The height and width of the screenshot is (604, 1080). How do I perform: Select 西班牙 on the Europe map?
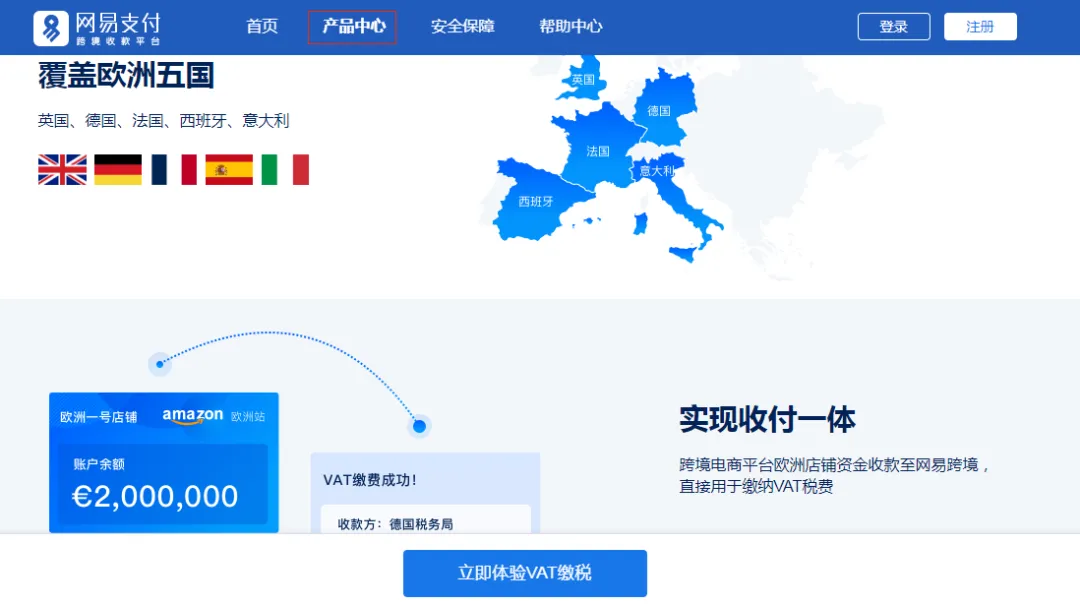coord(536,202)
